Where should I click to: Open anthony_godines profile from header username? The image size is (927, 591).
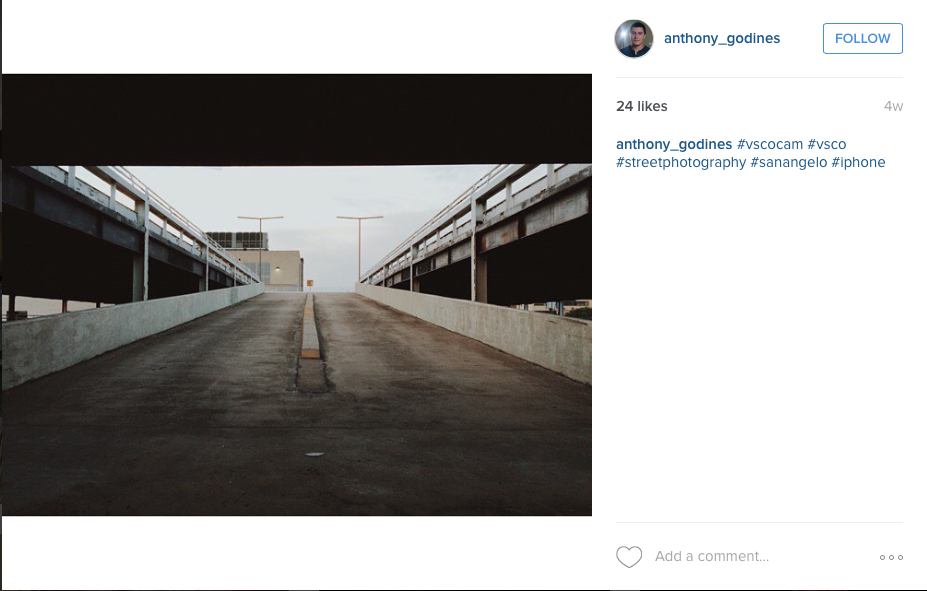(x=722, y=39)
